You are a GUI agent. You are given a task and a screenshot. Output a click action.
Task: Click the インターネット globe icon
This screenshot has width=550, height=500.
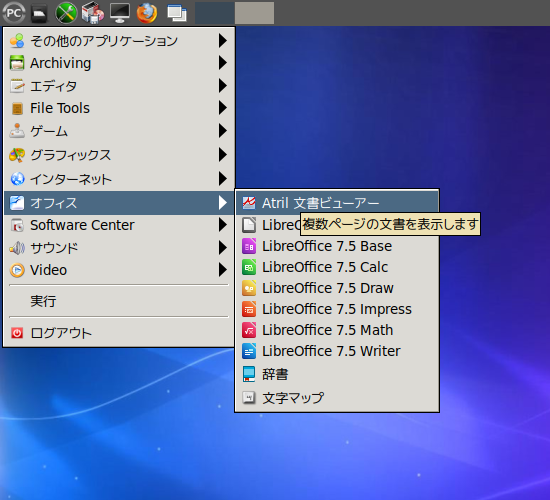(17, 179)
